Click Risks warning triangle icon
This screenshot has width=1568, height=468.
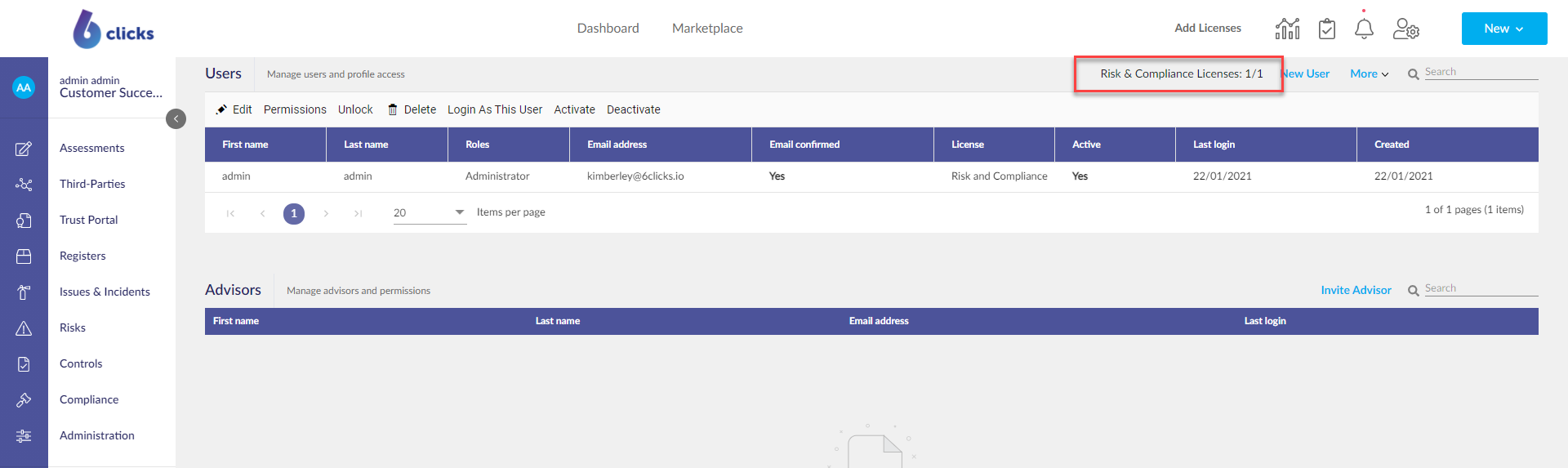click(24, 328)
